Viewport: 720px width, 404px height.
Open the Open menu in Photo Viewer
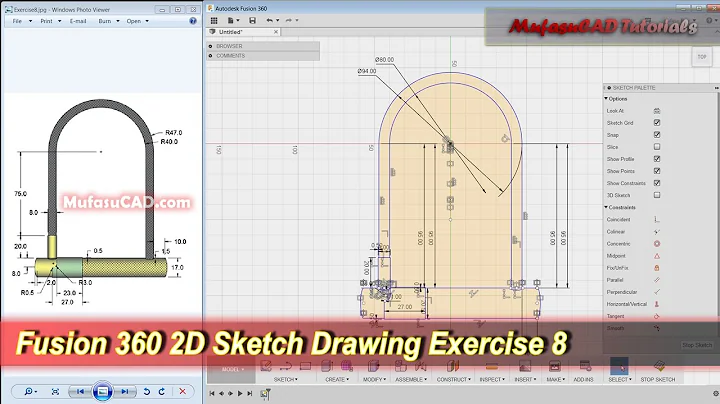[138, 21]
